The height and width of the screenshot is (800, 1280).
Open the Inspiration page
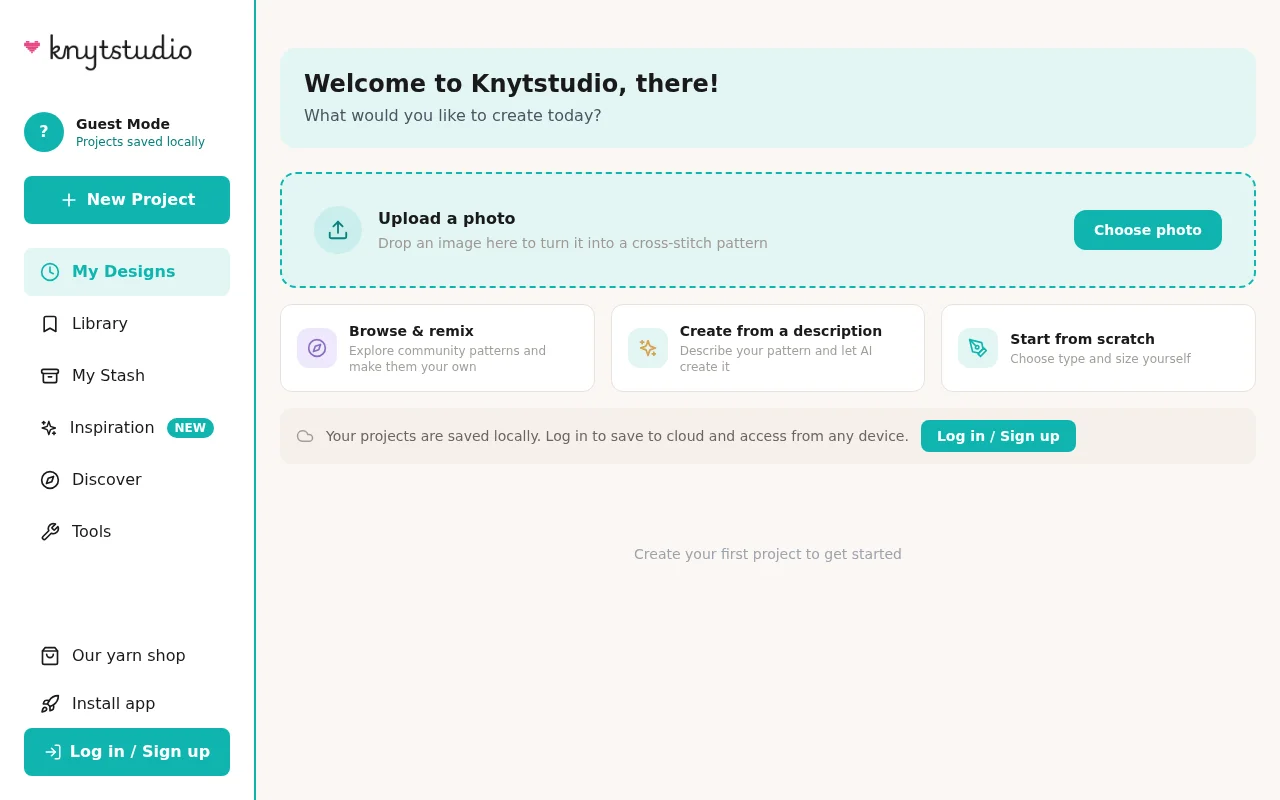(x=127, y=428)
